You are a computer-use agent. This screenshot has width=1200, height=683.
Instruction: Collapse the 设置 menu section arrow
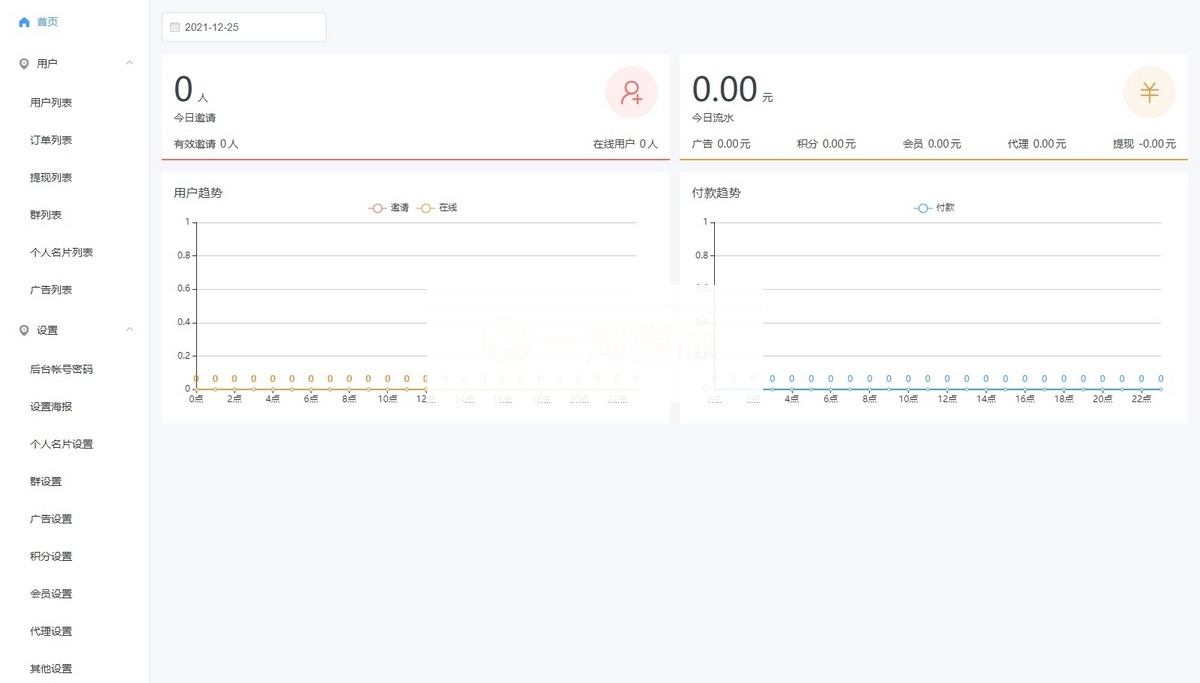129,330
